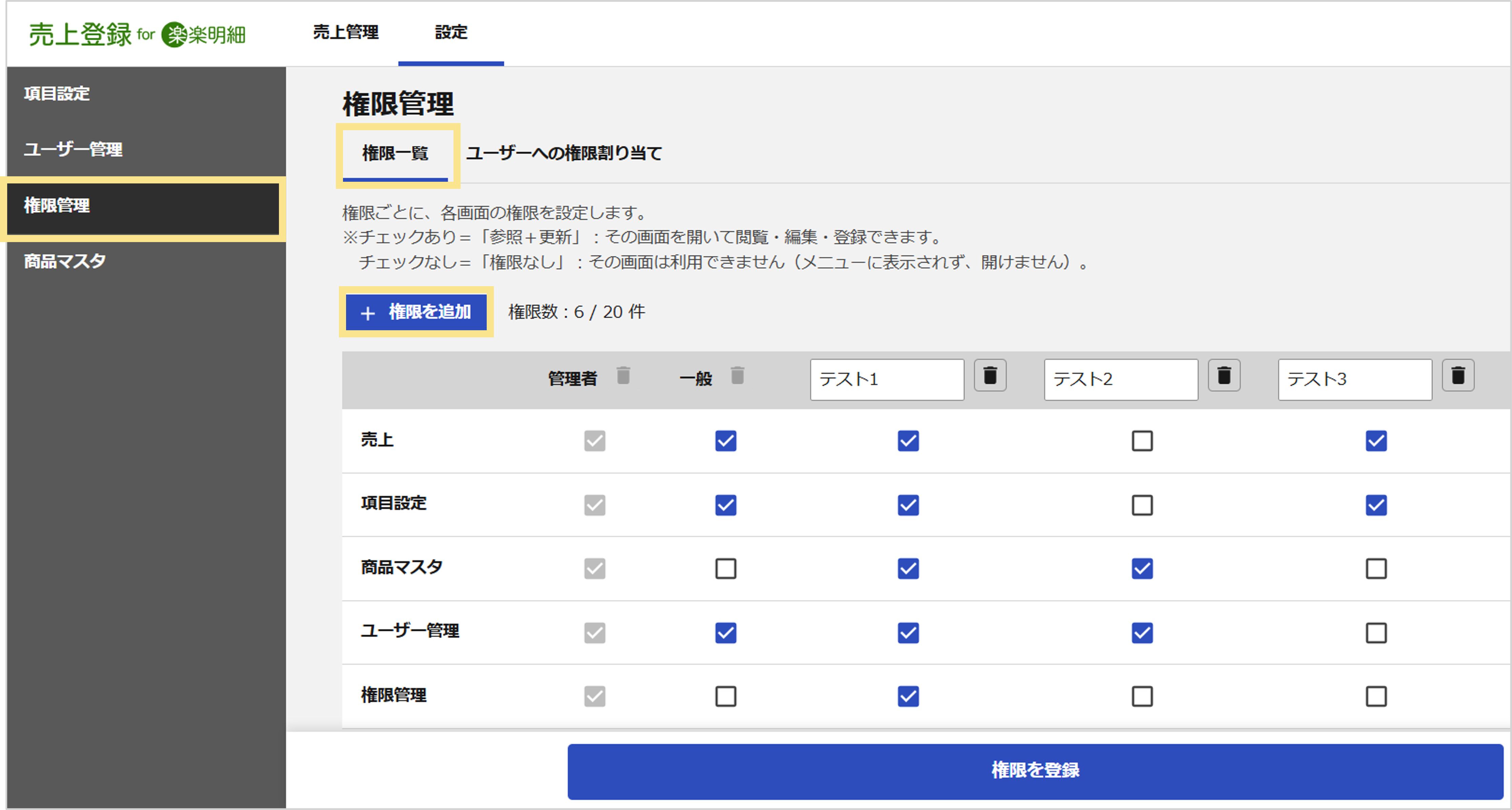Uncheck 売上 for the テスト3 permission

pyautogui.click(x=1376, y=441)
